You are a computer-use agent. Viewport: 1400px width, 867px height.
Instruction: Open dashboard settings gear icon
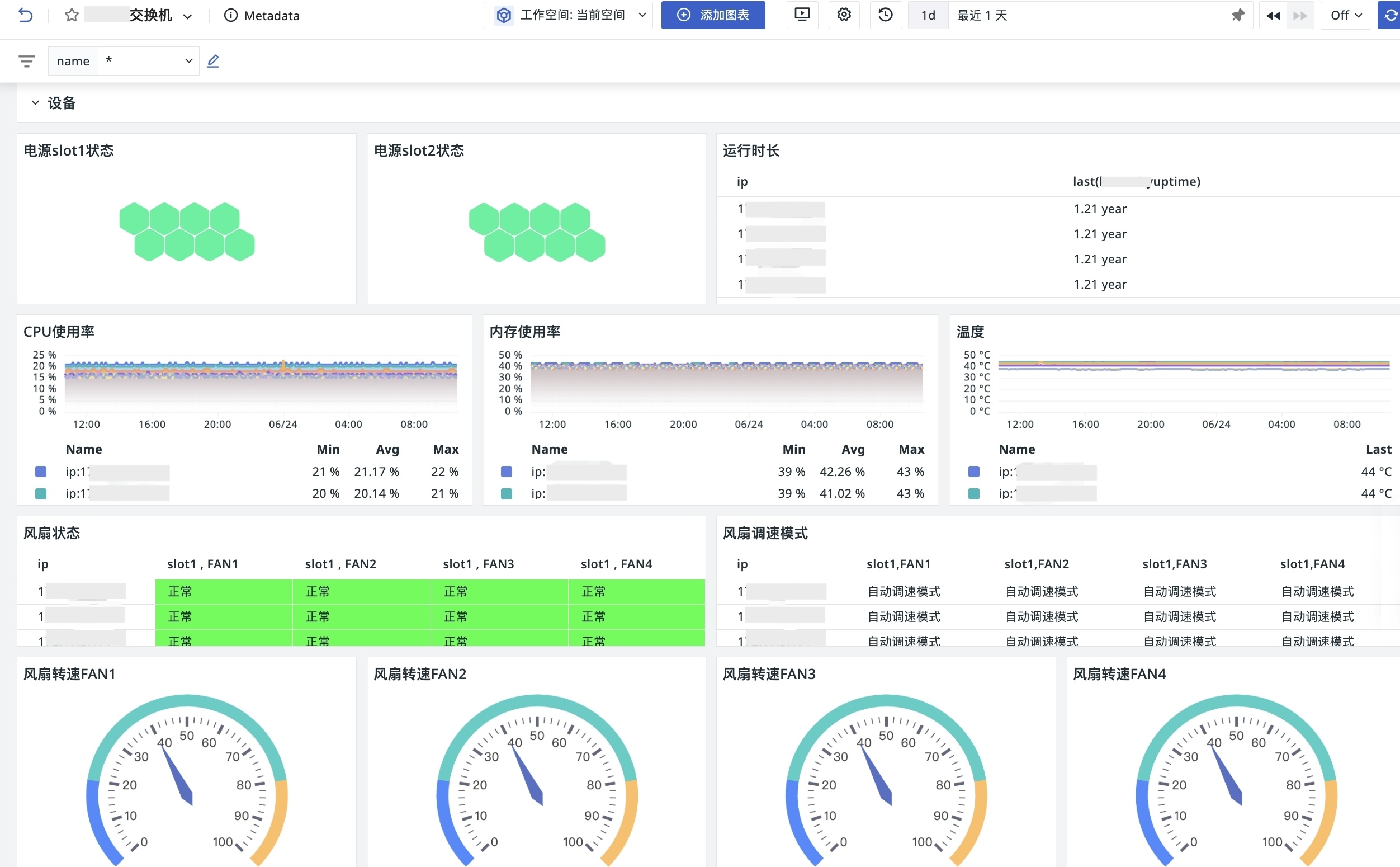point(844,15)
